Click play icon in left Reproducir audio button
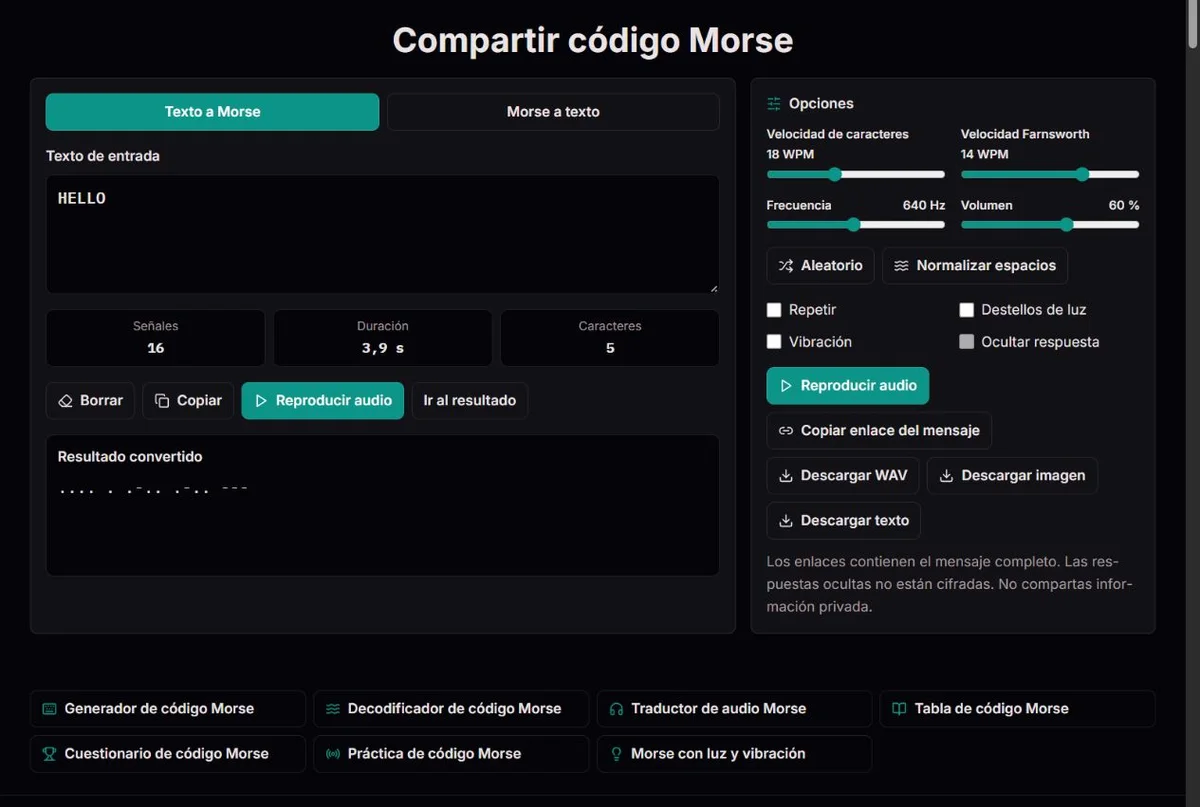 (x=261, y=401)
